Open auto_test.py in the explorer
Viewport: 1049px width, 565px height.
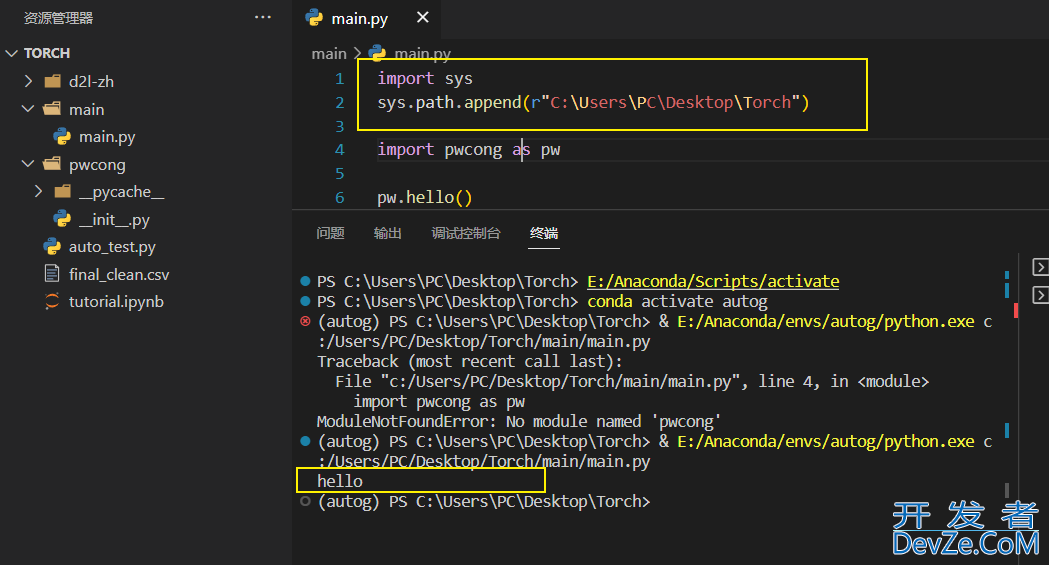pyautogui.click(x=112, y=247)
